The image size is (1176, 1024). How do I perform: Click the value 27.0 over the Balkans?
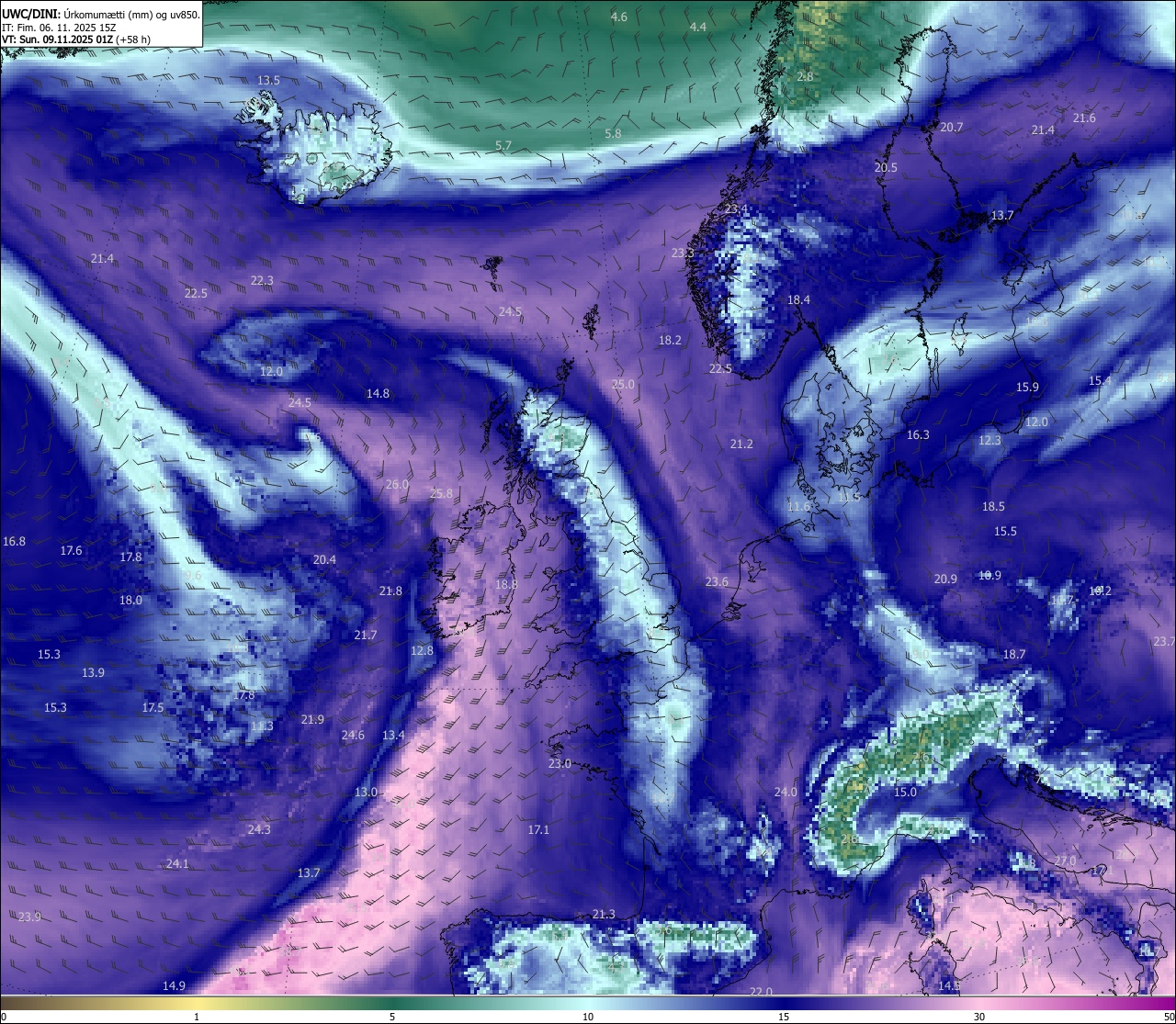click(1065, 861)
